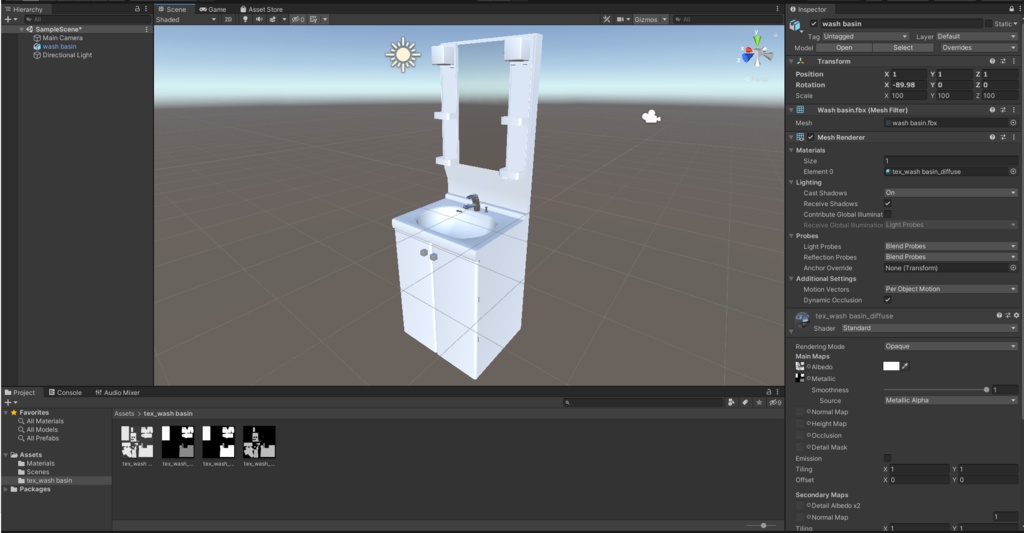Image resolution: width=1024 pixels, height=533 pixels.
Task: Click the search by label icon in Project
Action: (x=745, y=402)
